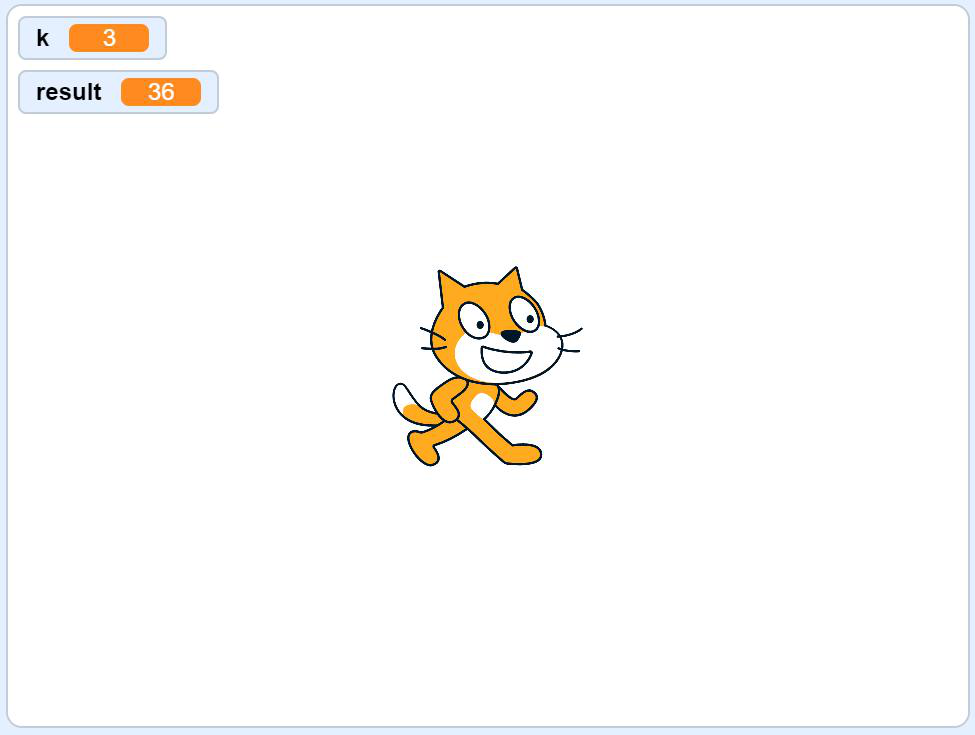This screenshot has height=735, width=975.
Task: Click the "k" label text
Action: pyautogui.click(x=42, y=38)
